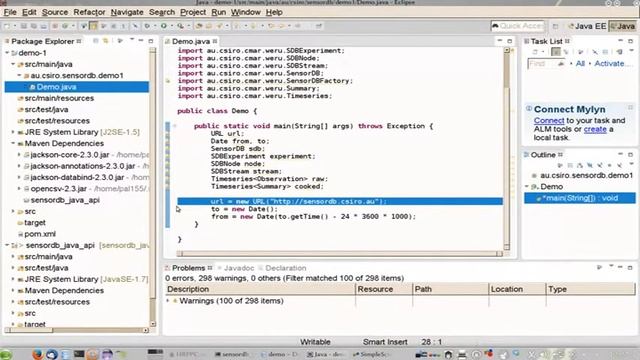
Task: Switch to the Declaration tab
Action: point(285,268)
